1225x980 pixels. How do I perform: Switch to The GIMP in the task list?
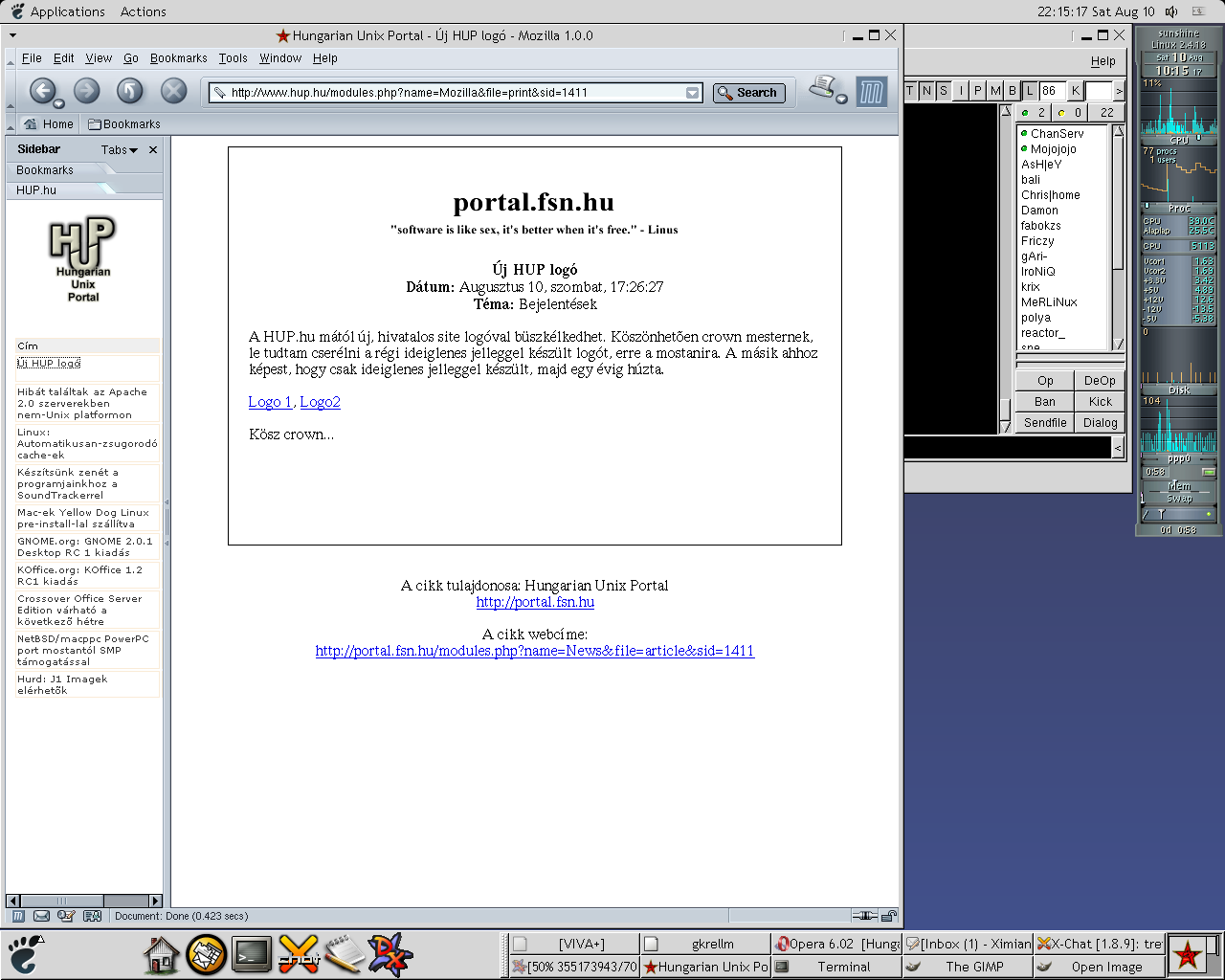click(967, 967)
